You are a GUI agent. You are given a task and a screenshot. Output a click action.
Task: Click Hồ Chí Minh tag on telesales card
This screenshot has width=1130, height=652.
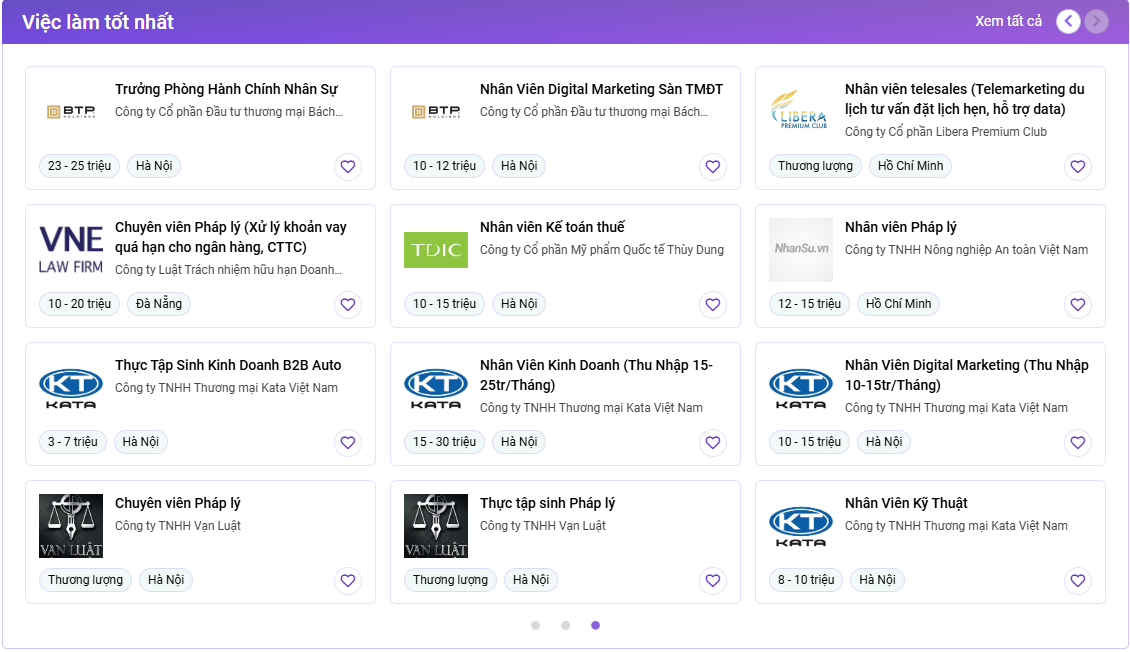click(910, 166)
